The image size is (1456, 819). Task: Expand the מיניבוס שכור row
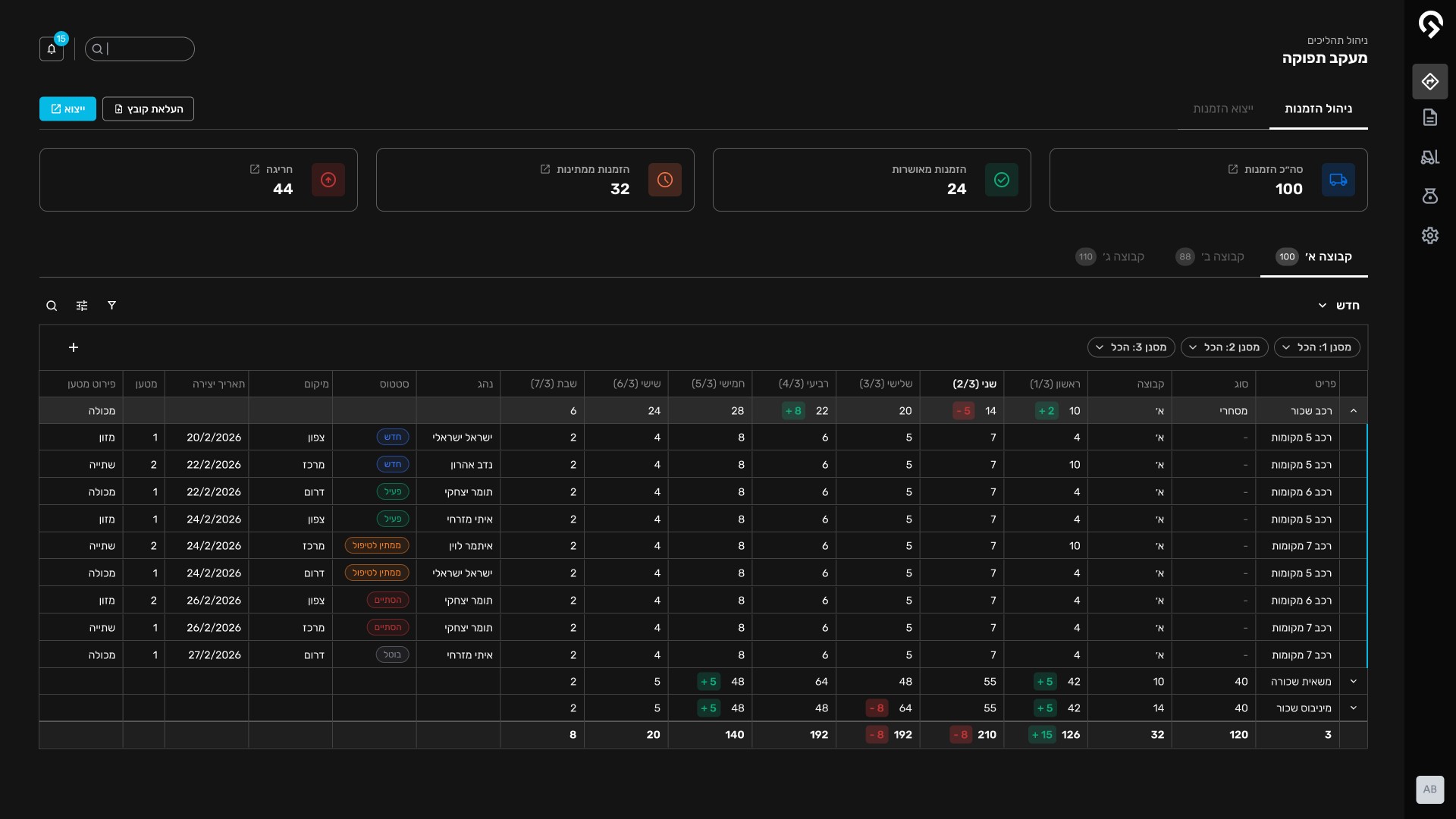point(1353,708)
